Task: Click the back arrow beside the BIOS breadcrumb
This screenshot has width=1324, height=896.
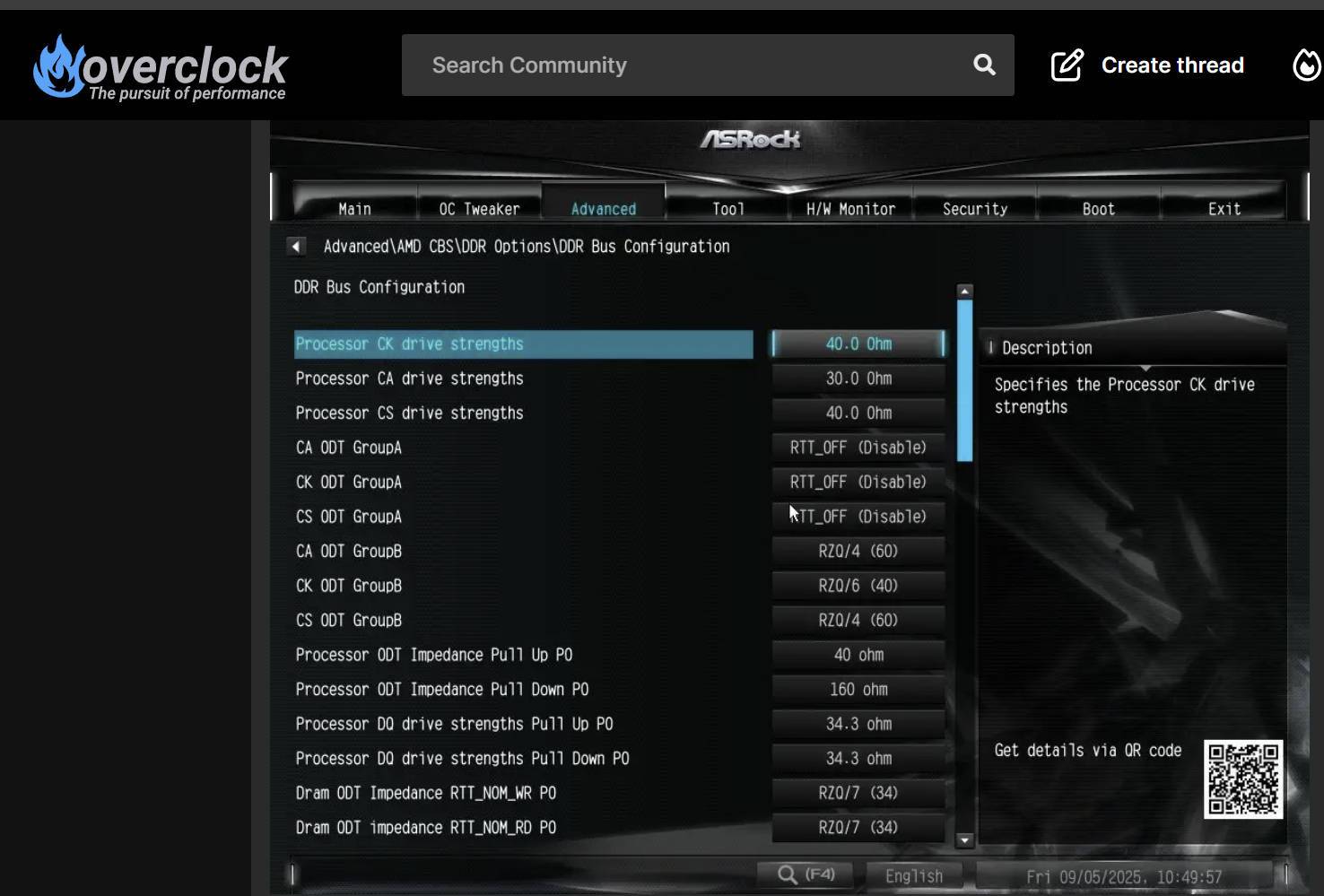Action: click(296, 246)
